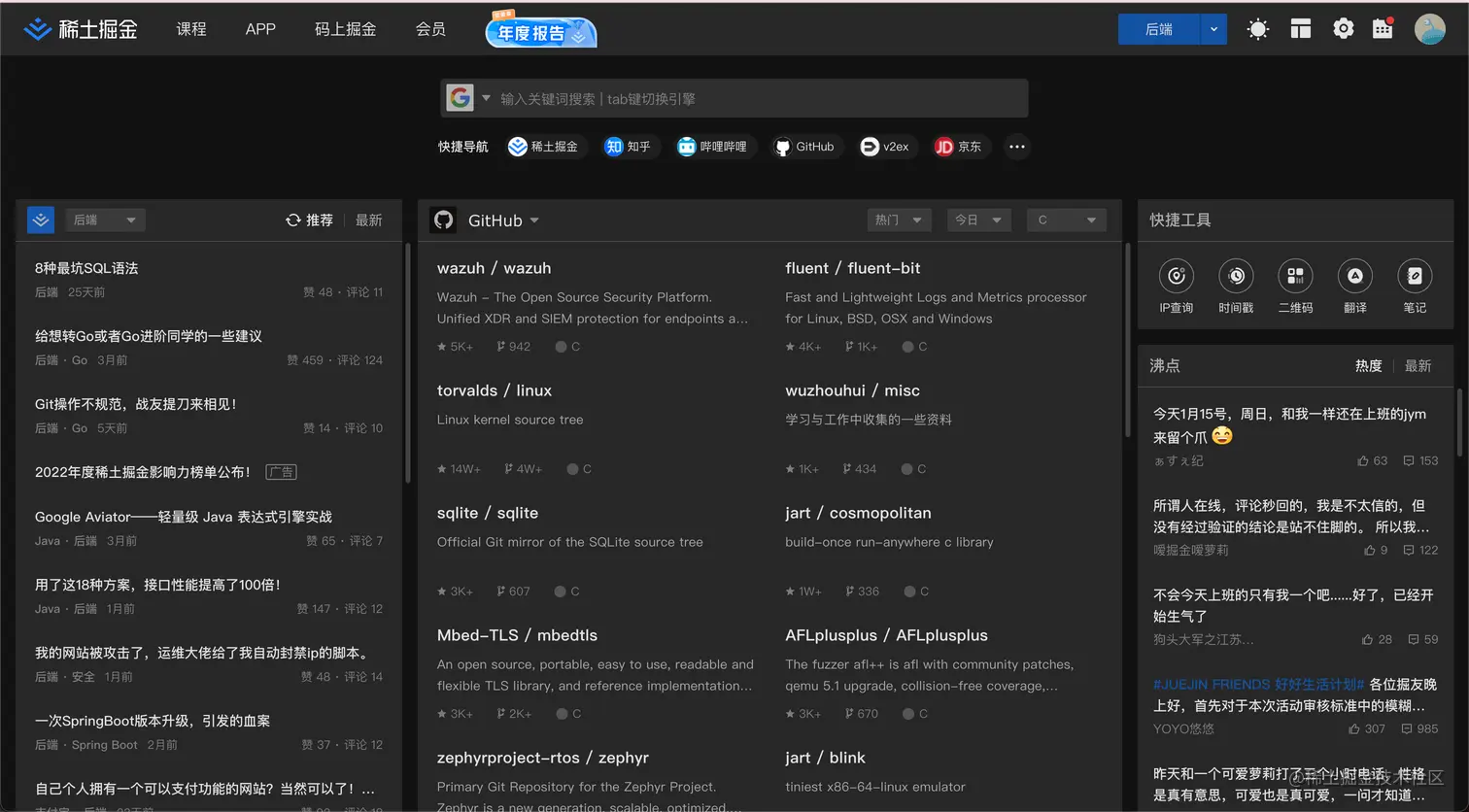Open the GitHub quick navigation shortcut

pyautogui.click(x=804, y=147)
